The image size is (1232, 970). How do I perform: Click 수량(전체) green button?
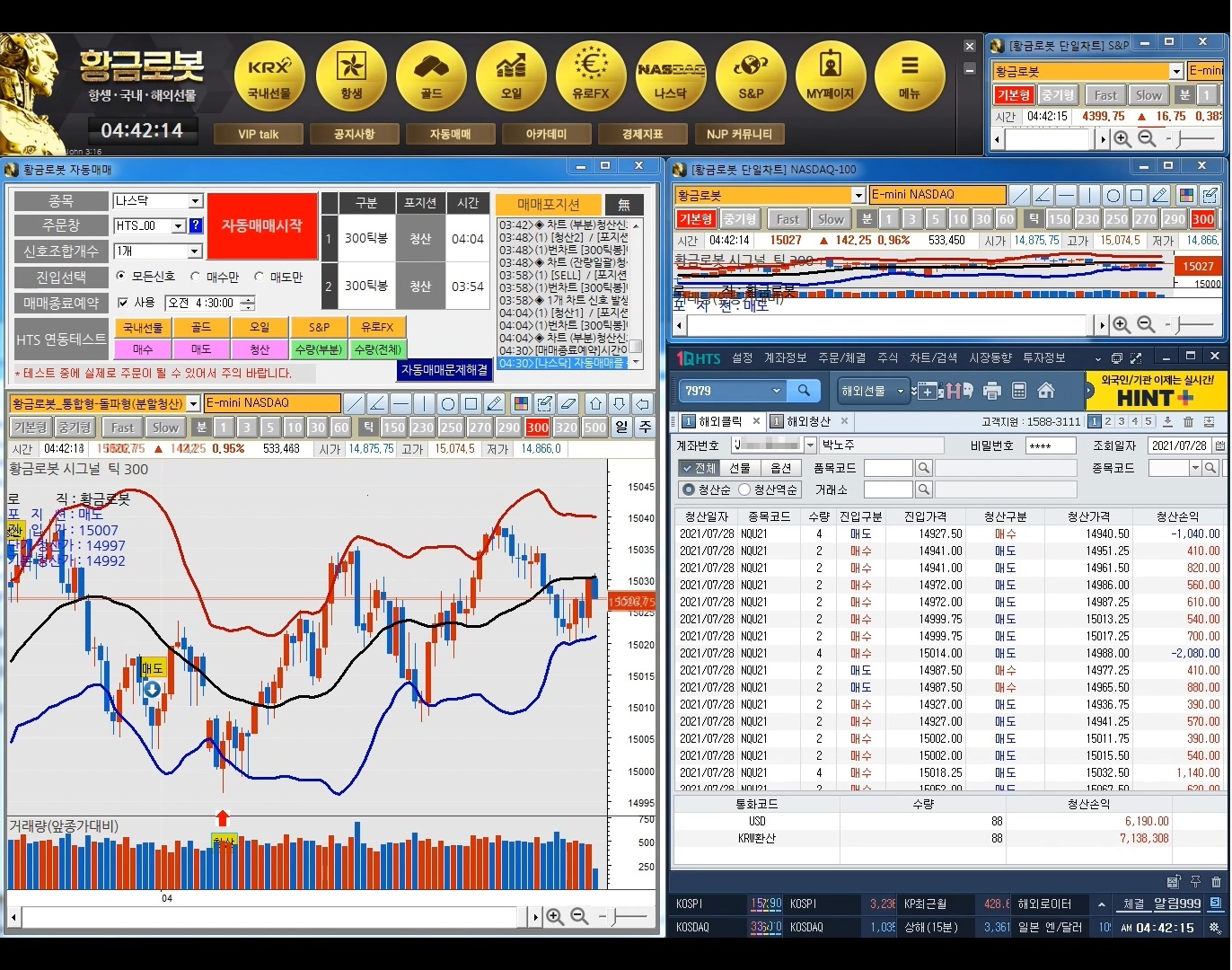[x=377, y=348]
